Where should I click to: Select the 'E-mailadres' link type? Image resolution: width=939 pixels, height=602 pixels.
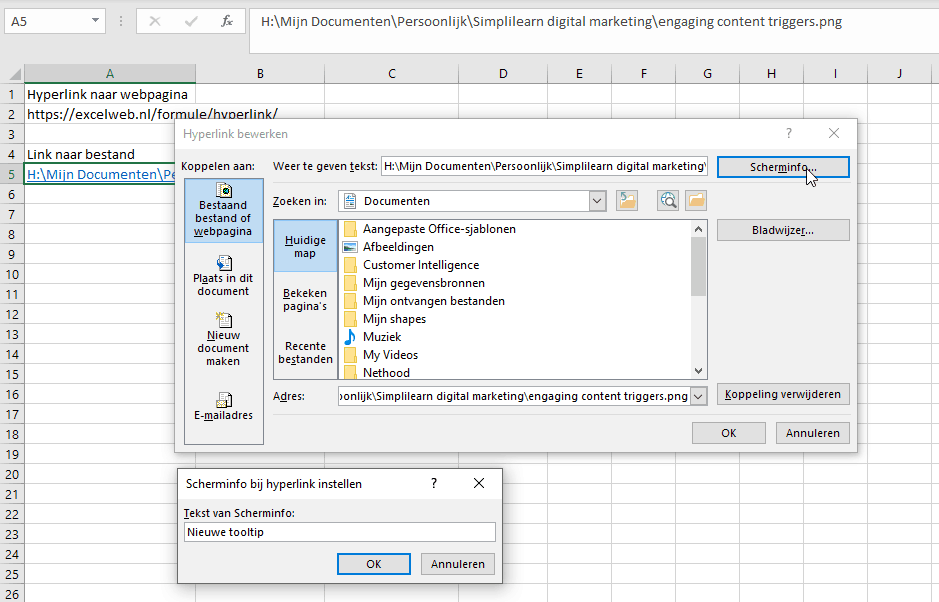(224, 407)
